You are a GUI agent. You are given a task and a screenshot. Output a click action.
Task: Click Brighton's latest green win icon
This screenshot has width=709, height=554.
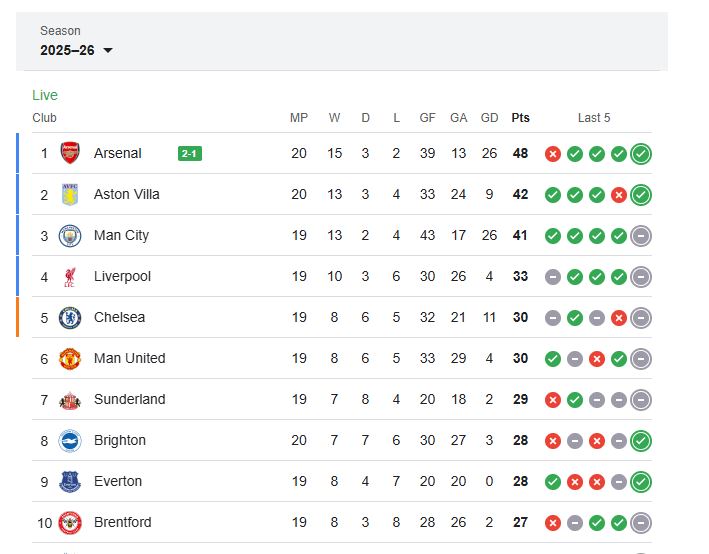[x=641, y=440]
